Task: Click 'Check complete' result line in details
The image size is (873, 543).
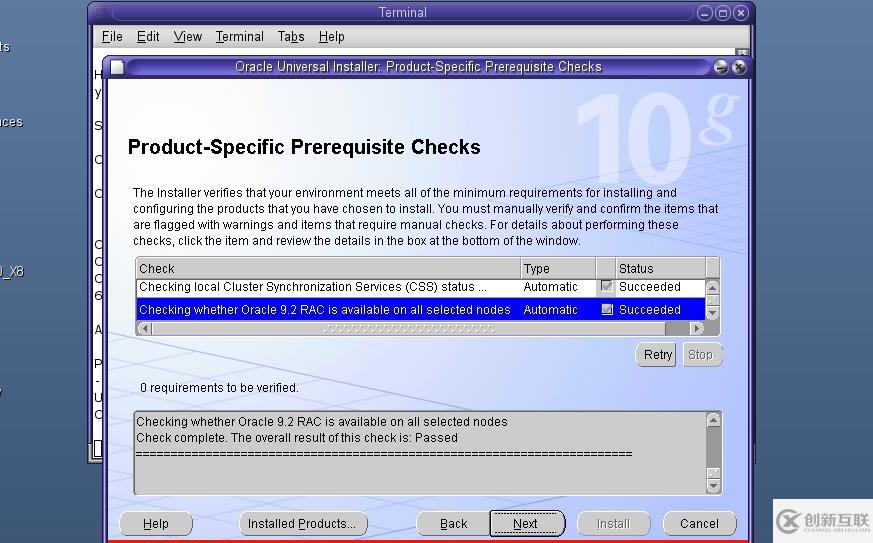Action: click(x=297, y=438)
